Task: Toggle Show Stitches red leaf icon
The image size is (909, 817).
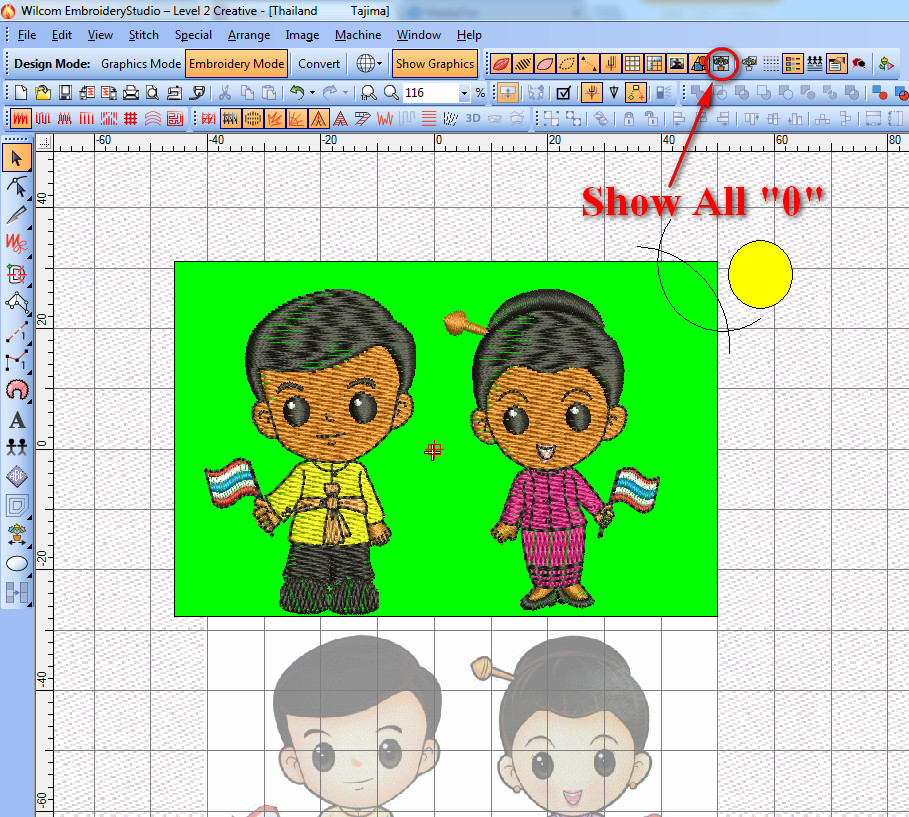Action: coord(501,64)
